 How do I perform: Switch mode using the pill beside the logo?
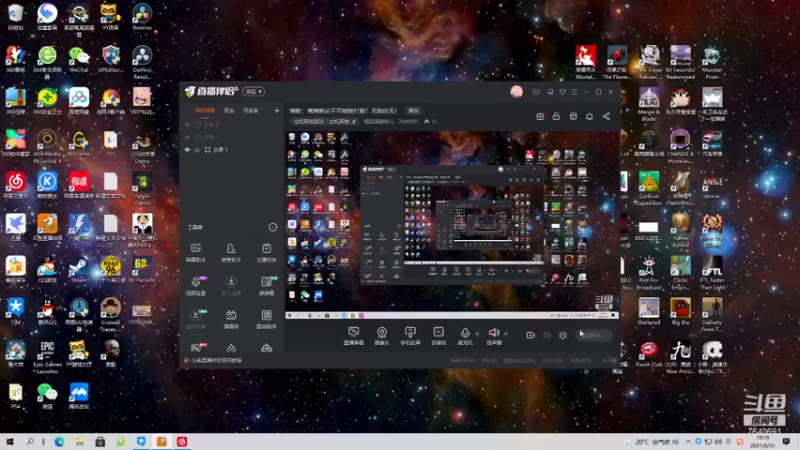254,91
